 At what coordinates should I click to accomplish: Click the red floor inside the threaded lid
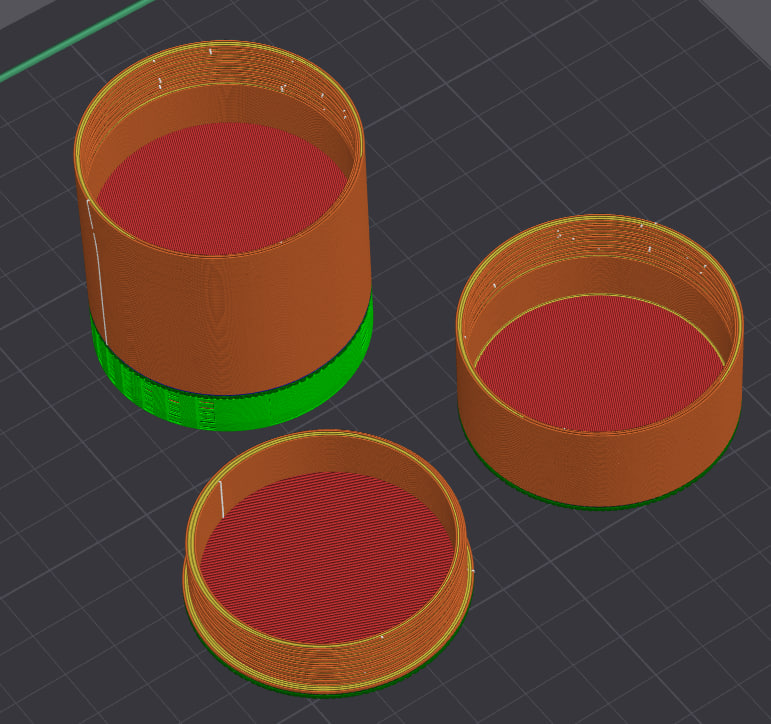pyautogui.click(x=327, y=557)
